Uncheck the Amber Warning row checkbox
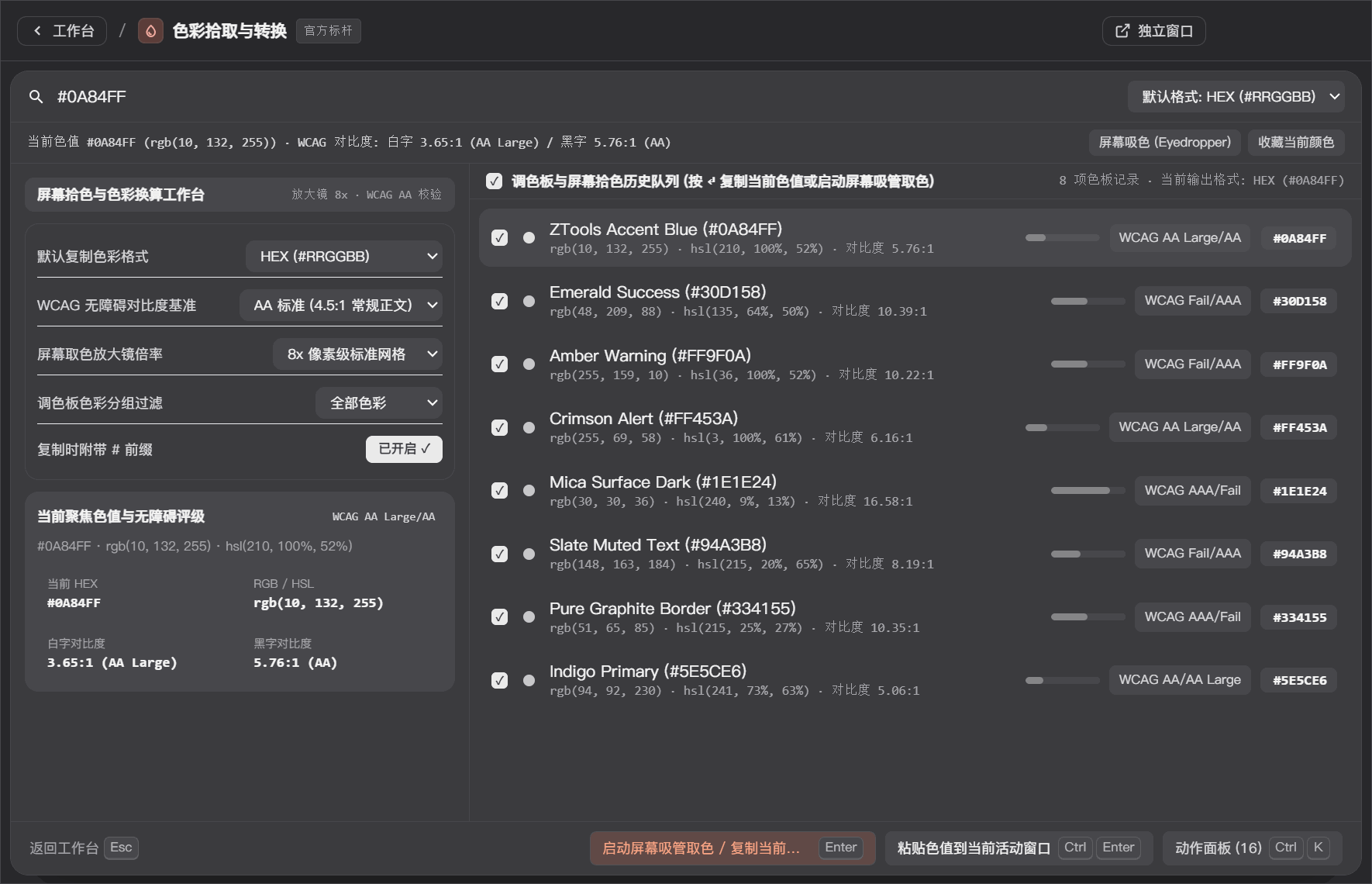1372x884 pixels. point(500,364)
